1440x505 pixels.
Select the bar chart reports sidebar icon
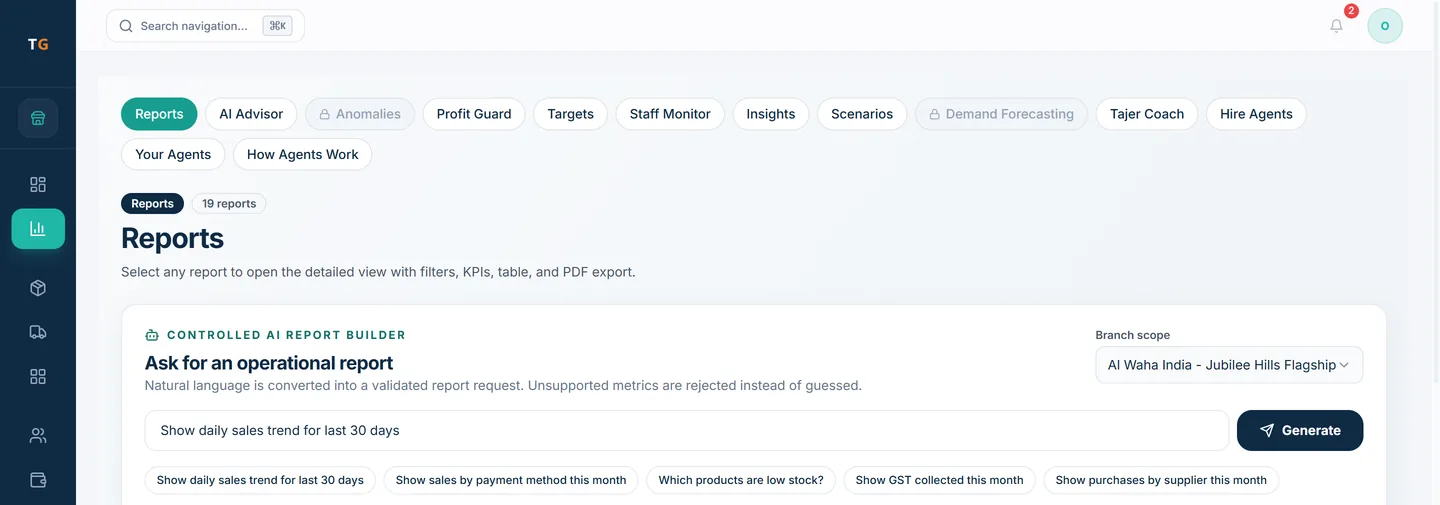tap(38, 229)
